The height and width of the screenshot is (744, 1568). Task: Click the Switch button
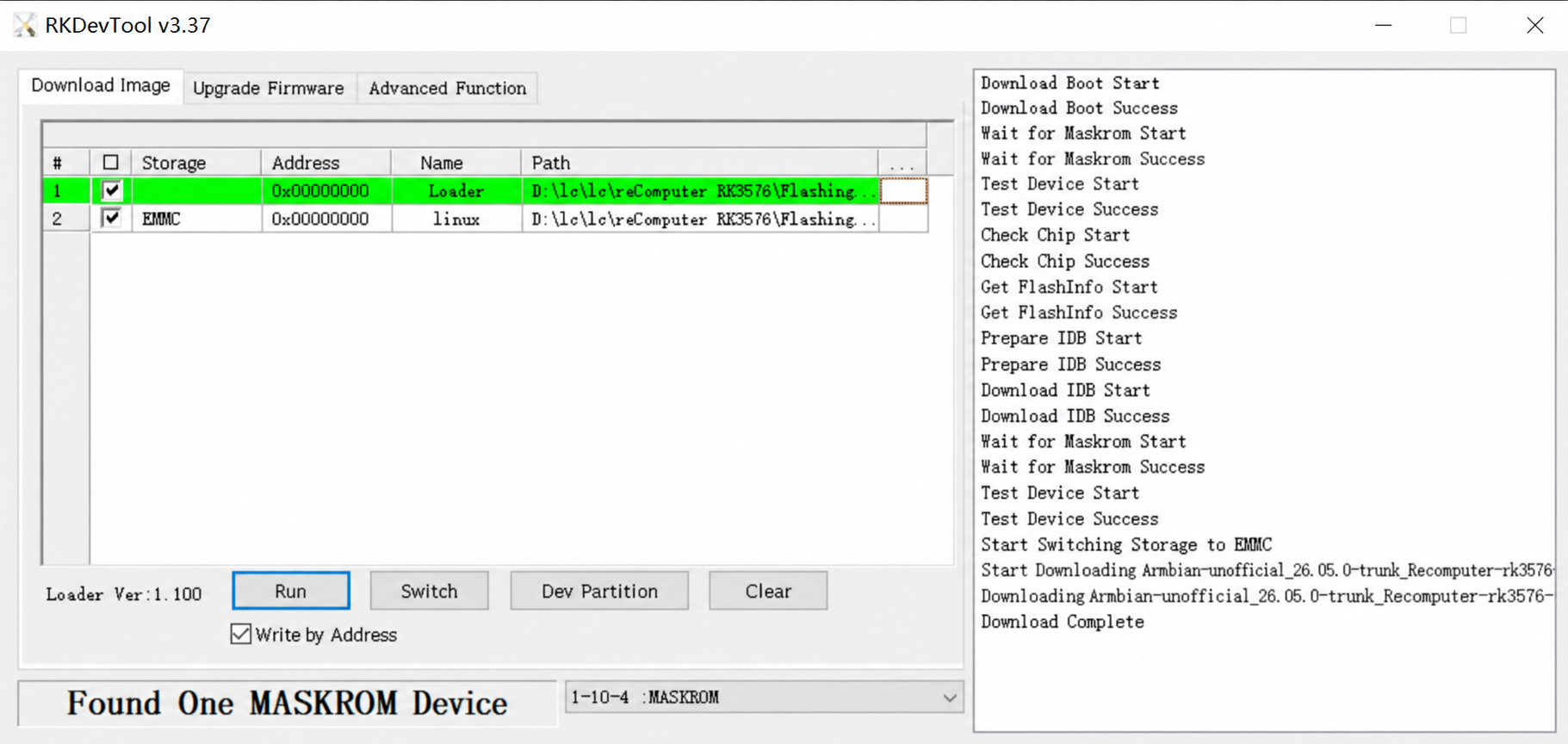point(429,591)
